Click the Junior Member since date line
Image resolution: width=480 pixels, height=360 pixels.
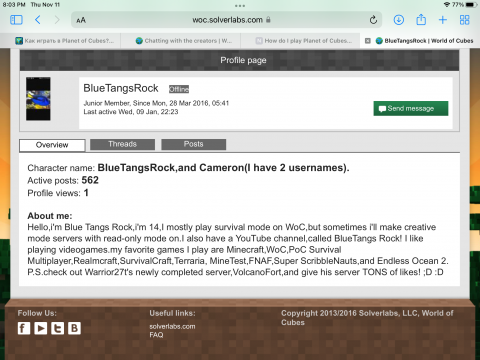tap(156, 103)
